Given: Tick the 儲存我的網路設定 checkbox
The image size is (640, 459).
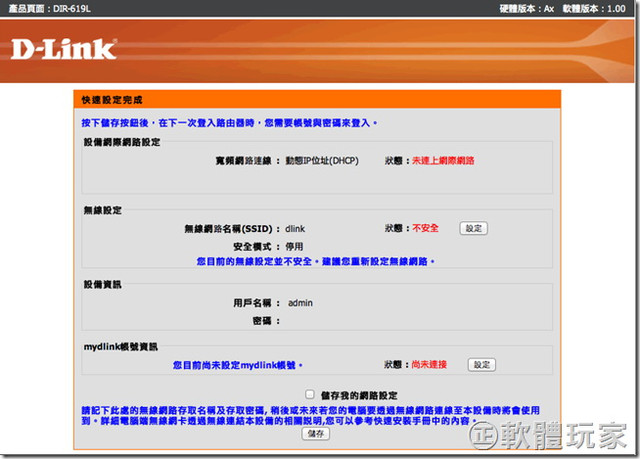Looking at the screenshot, I should (x=310, y=395).
